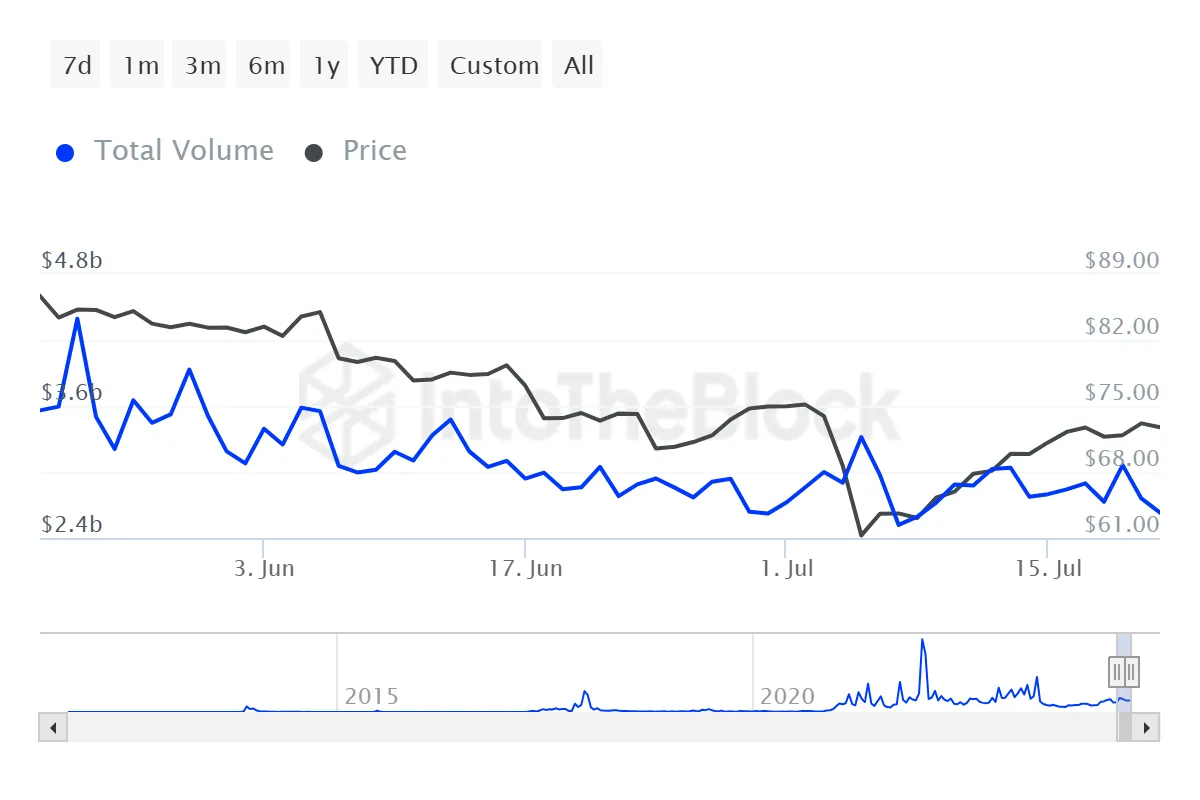This screenshot has width=1200, height=800.
Task: Click the Price legend label
Action: [375, 151]
